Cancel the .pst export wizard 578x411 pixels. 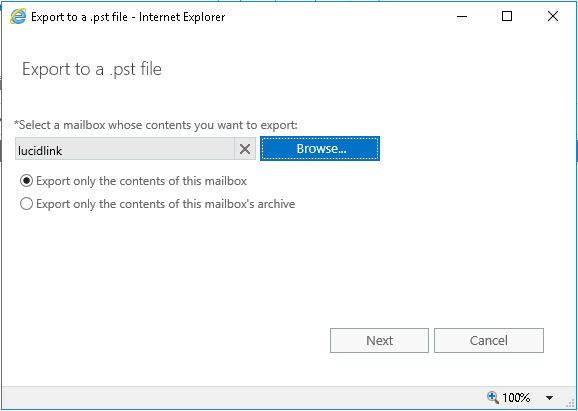(489, 340)
